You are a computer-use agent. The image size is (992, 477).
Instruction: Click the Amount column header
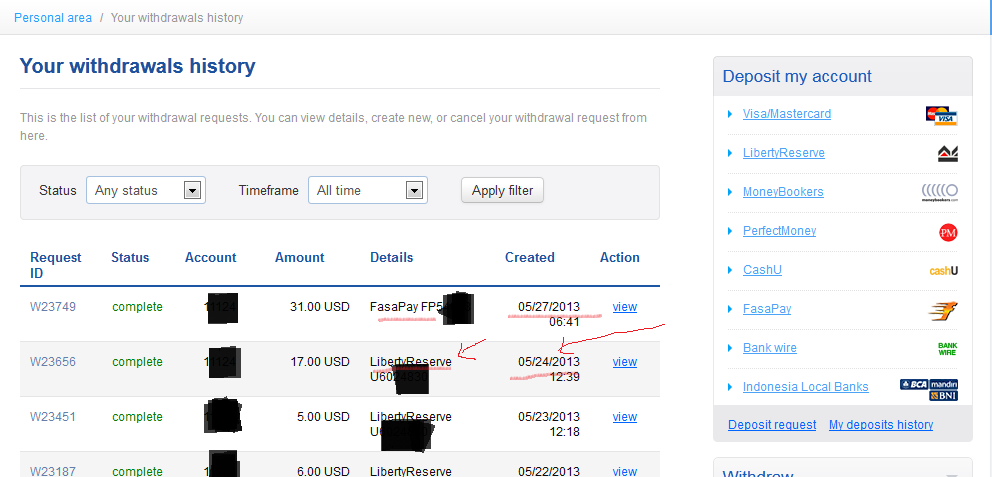click(300, 257)
